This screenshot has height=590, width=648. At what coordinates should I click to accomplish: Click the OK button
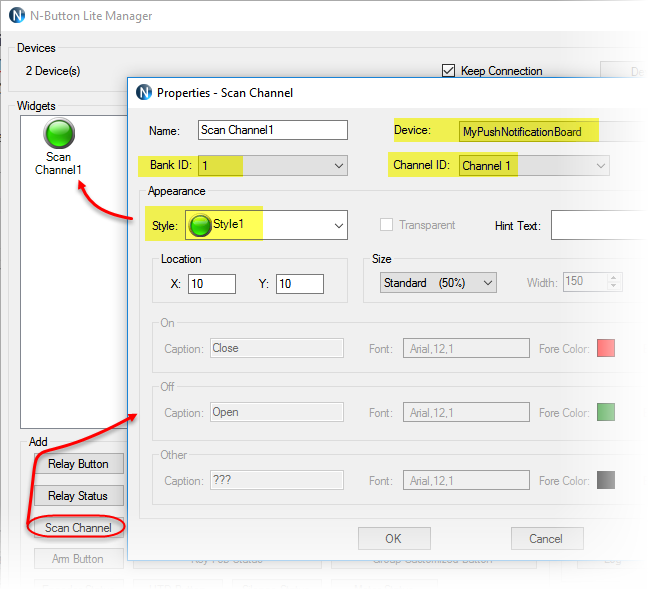(x=394, y=538)
